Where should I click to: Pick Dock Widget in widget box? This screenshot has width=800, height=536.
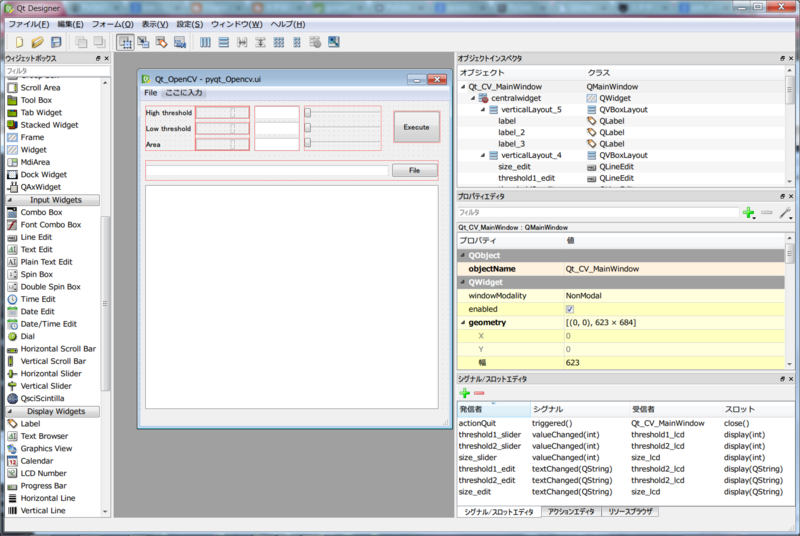[x=43, y=175]
